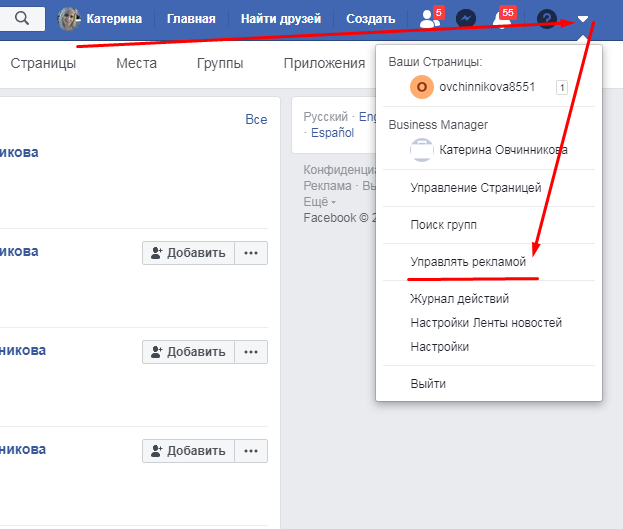The width and height of the screenshot is (623, 529).
Task: Collapse the account dropdown arrow
Action: pyautogui.click(x=582, y=19)
